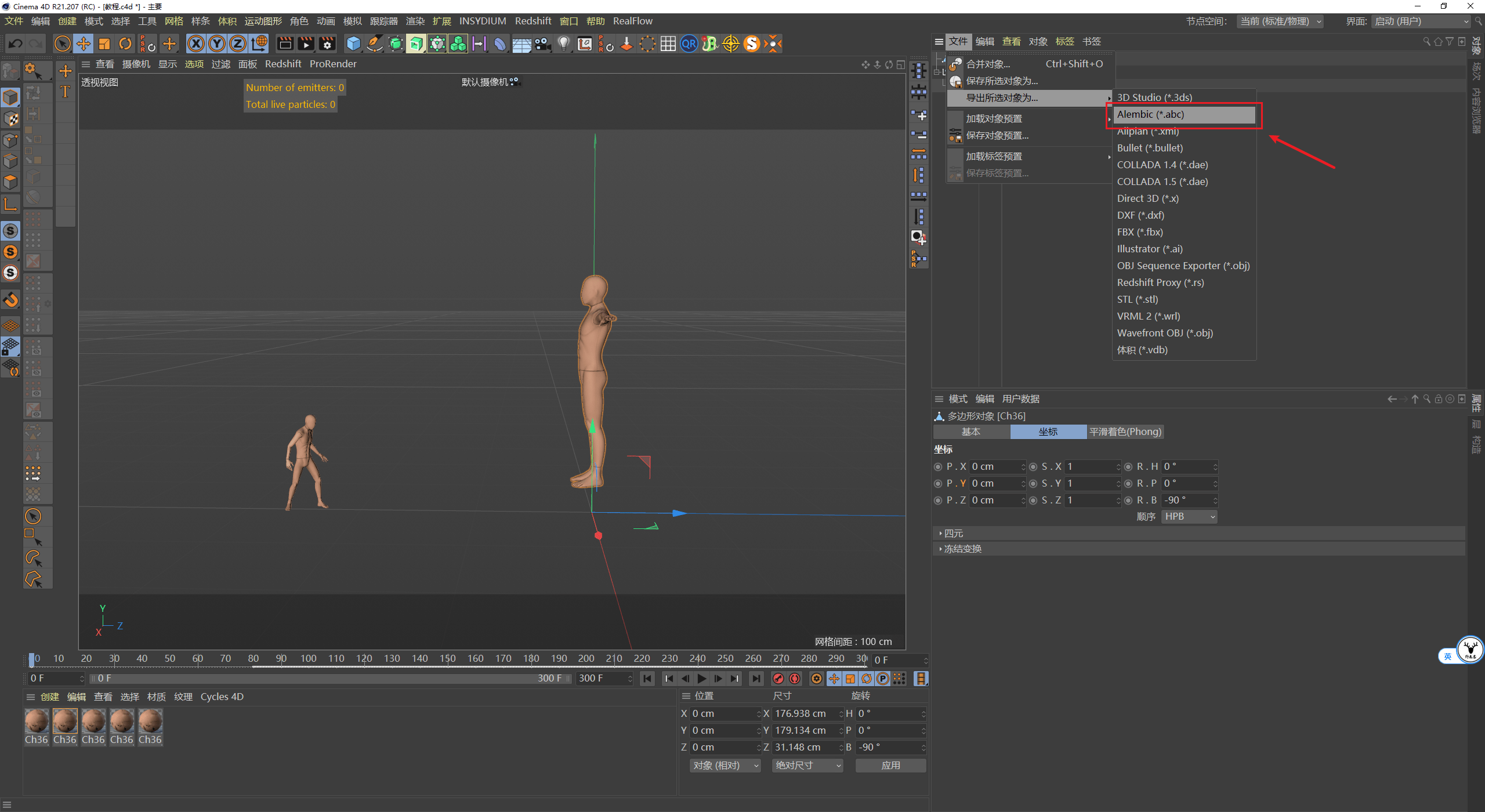Click the Undo arrow icon
The image size is (1485, 812).
(16, 43)
